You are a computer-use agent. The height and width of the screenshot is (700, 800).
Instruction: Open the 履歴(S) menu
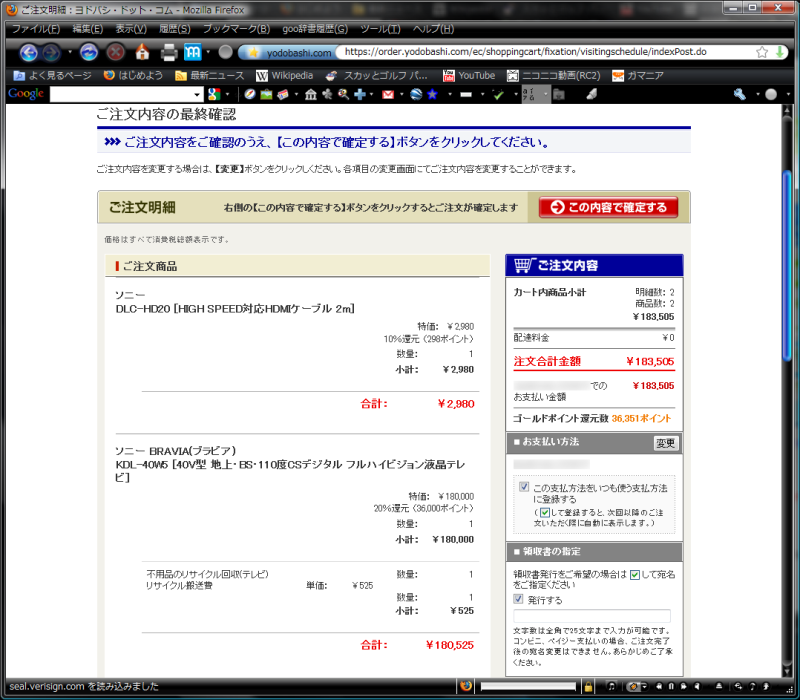pos(174,29)
